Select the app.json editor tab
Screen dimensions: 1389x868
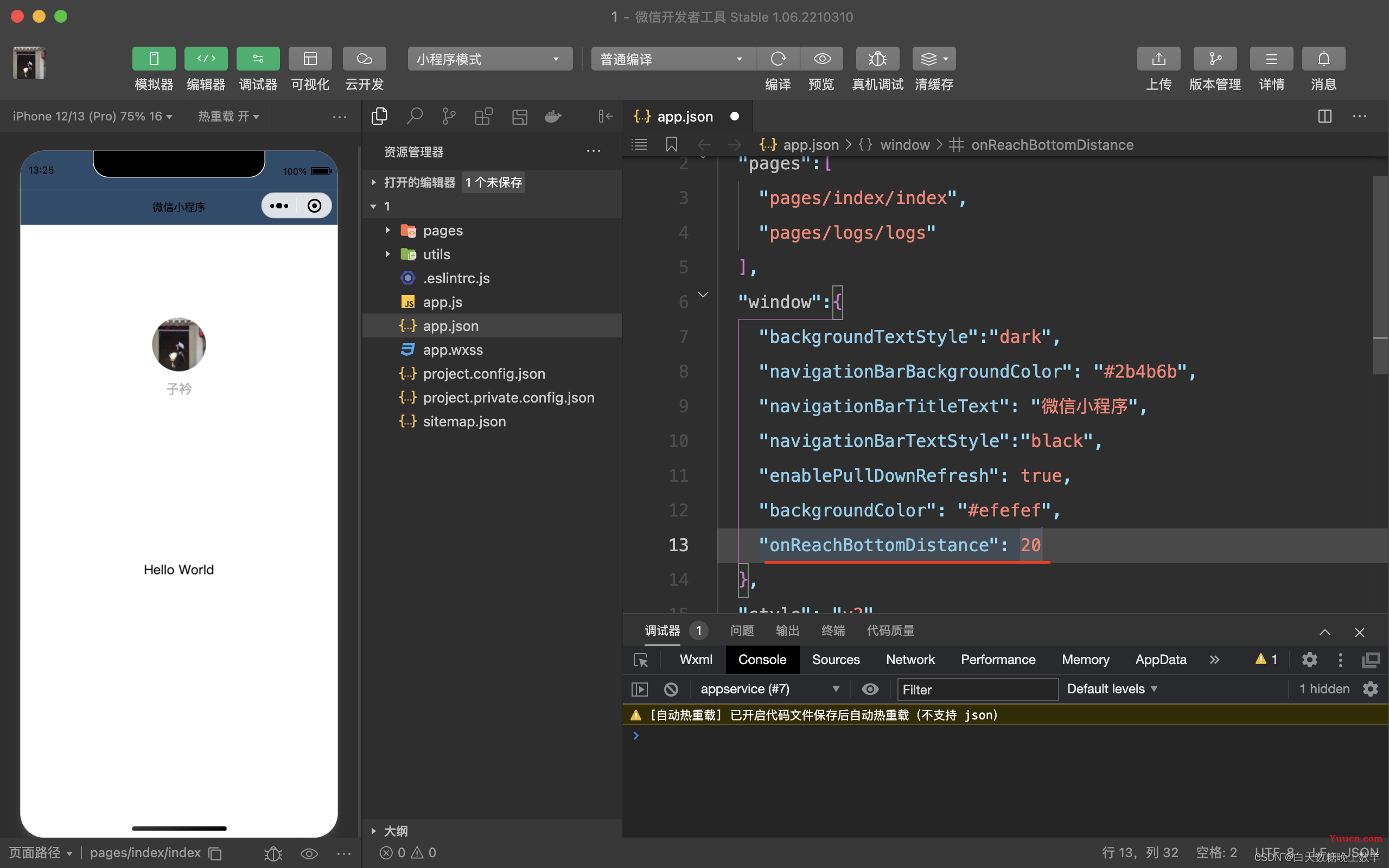(687, 117)
